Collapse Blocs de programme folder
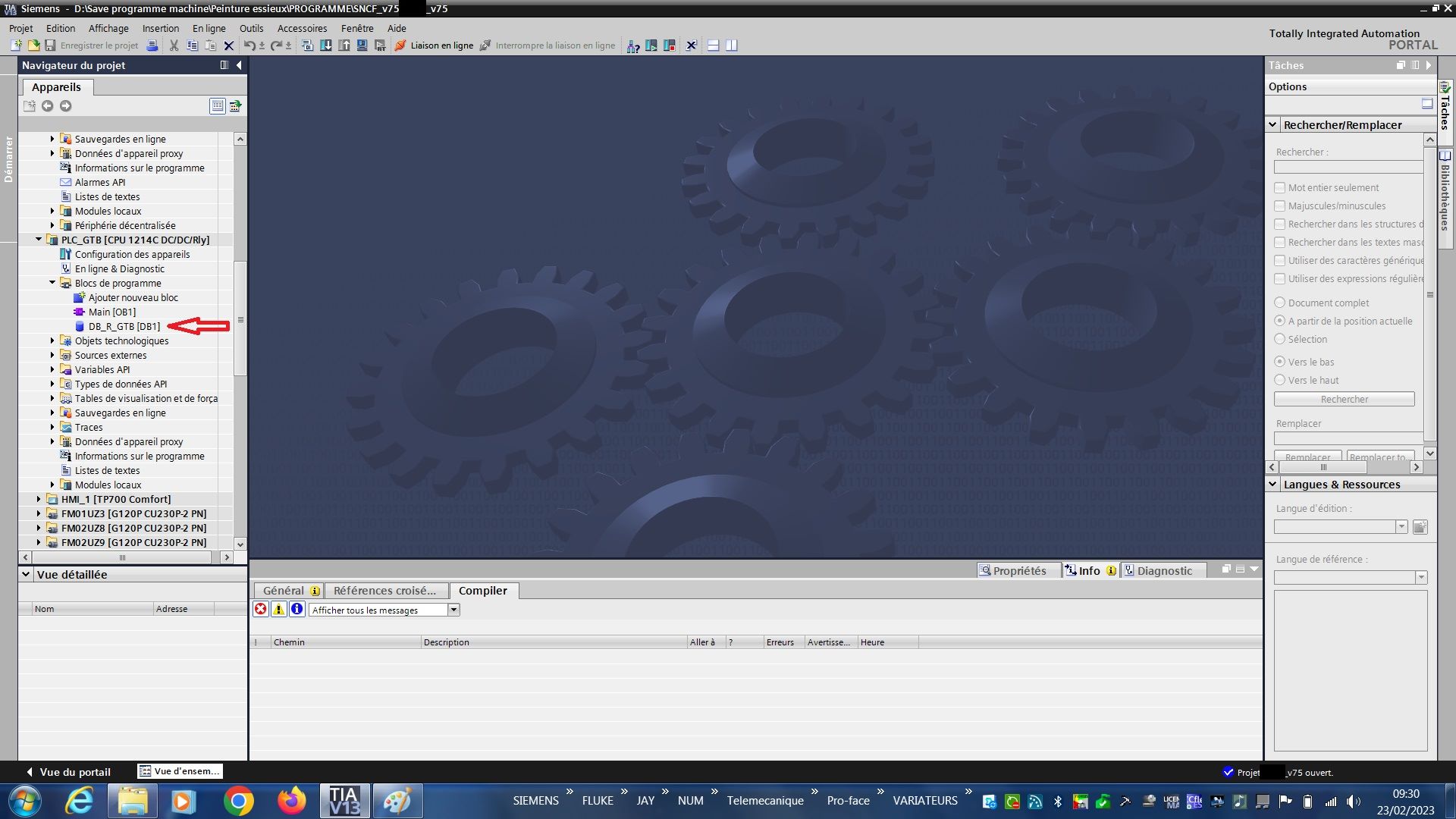Viewport: 1456px width, 819px height. pos(52,283)
